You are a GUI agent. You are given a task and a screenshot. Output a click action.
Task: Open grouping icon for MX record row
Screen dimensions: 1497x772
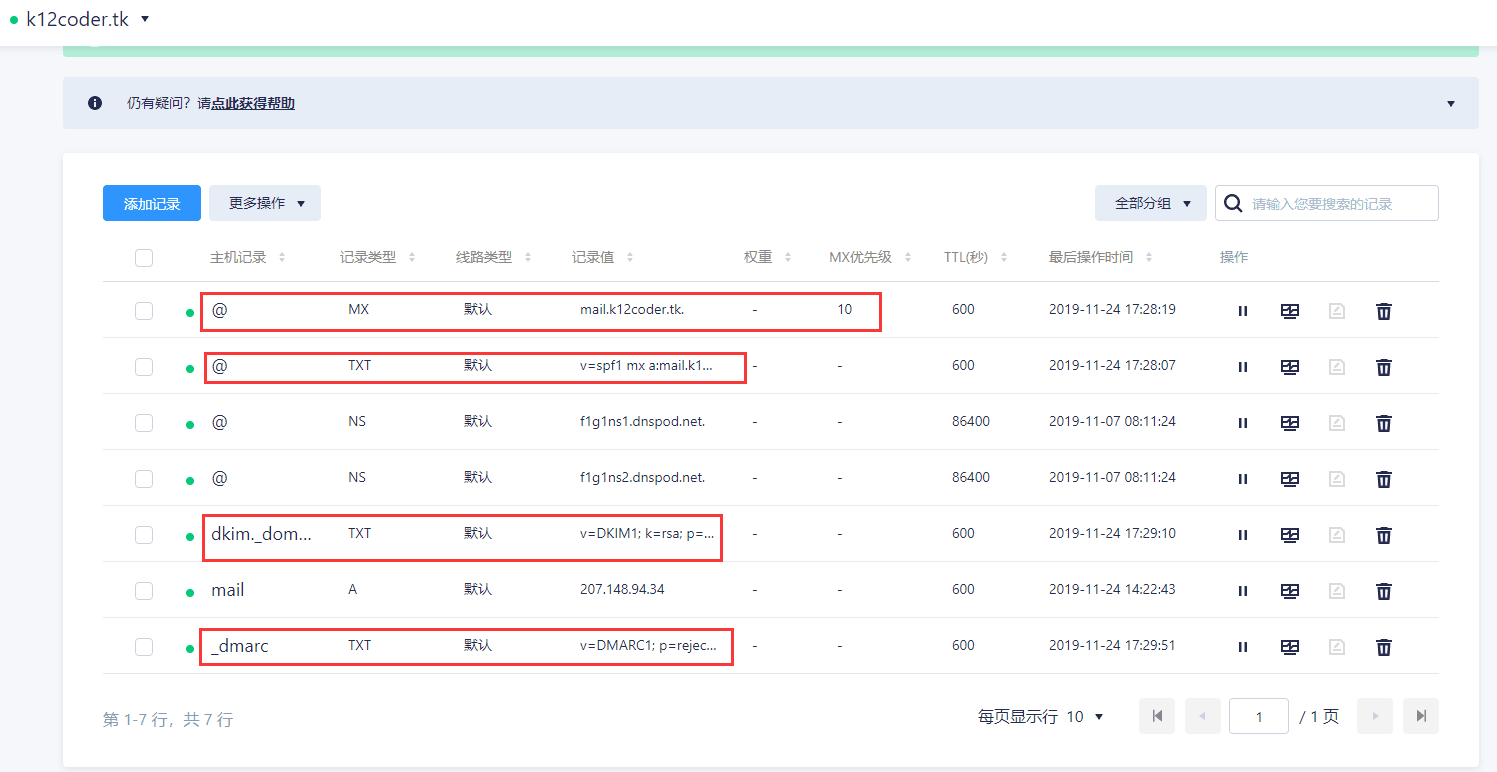click(1290, 311)
